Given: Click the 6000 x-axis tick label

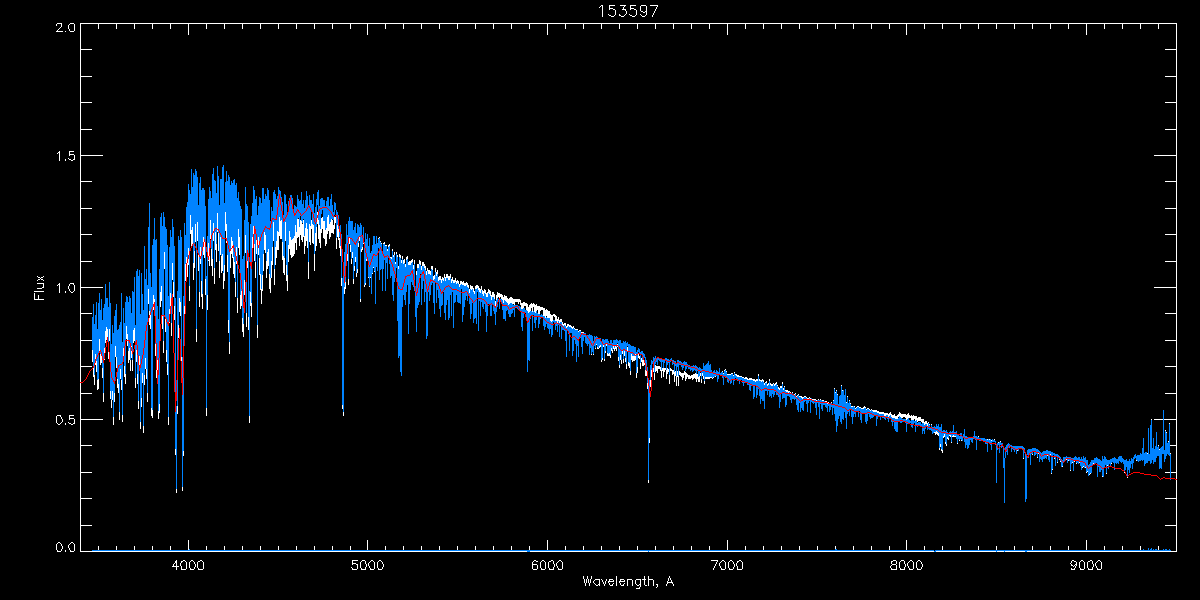Looking at the screenshot, I should point(547,564).
